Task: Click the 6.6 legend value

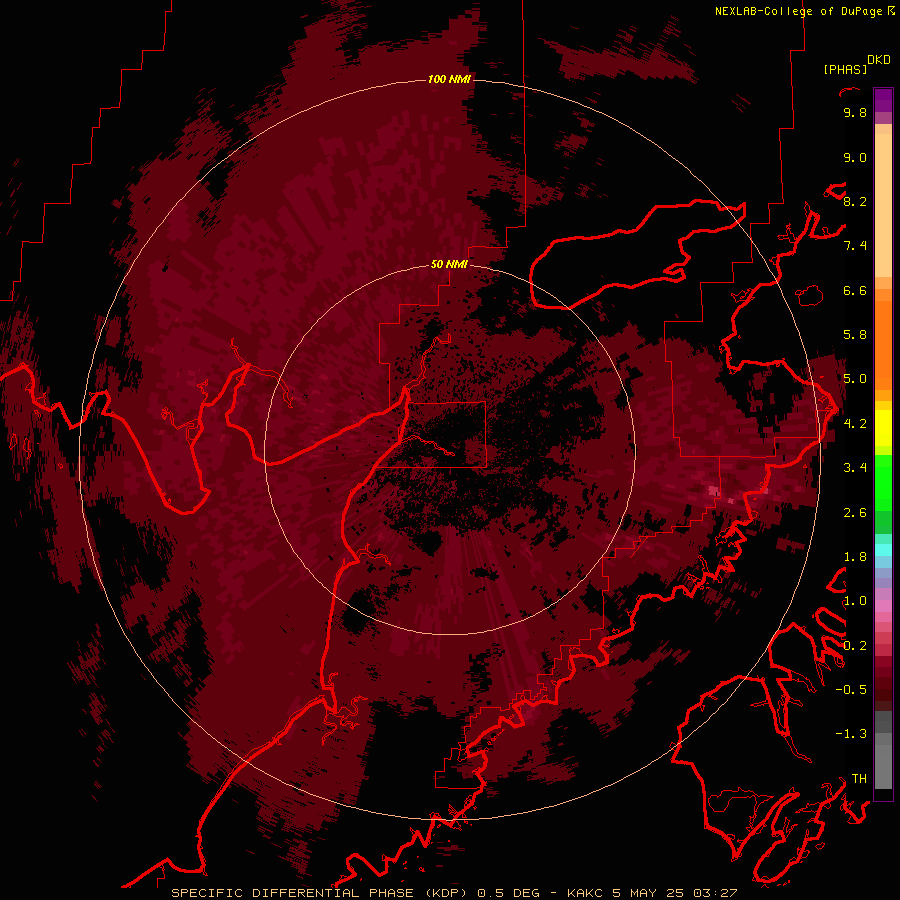Action: tap(855, 290)
